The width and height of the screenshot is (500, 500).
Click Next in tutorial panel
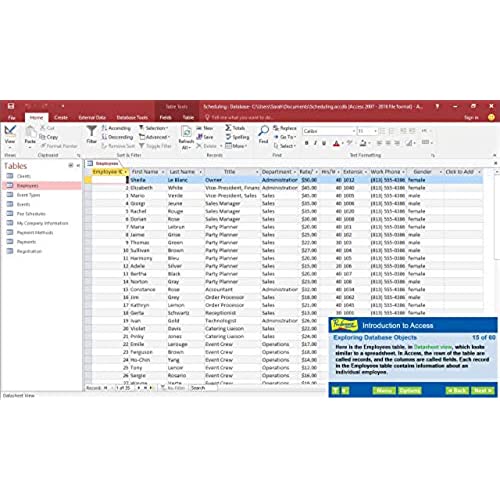pyautogui.click(x=483, y=390)
